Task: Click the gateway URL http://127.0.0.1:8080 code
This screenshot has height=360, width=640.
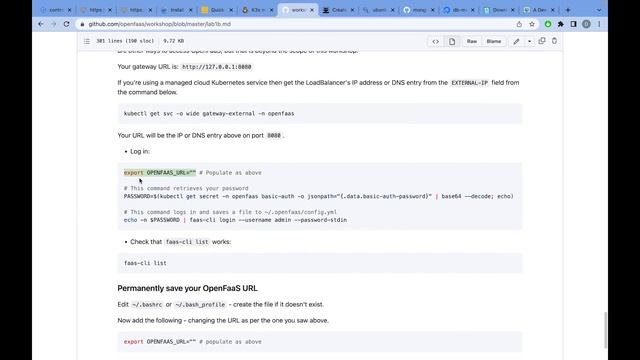Action: pos(217,67)
